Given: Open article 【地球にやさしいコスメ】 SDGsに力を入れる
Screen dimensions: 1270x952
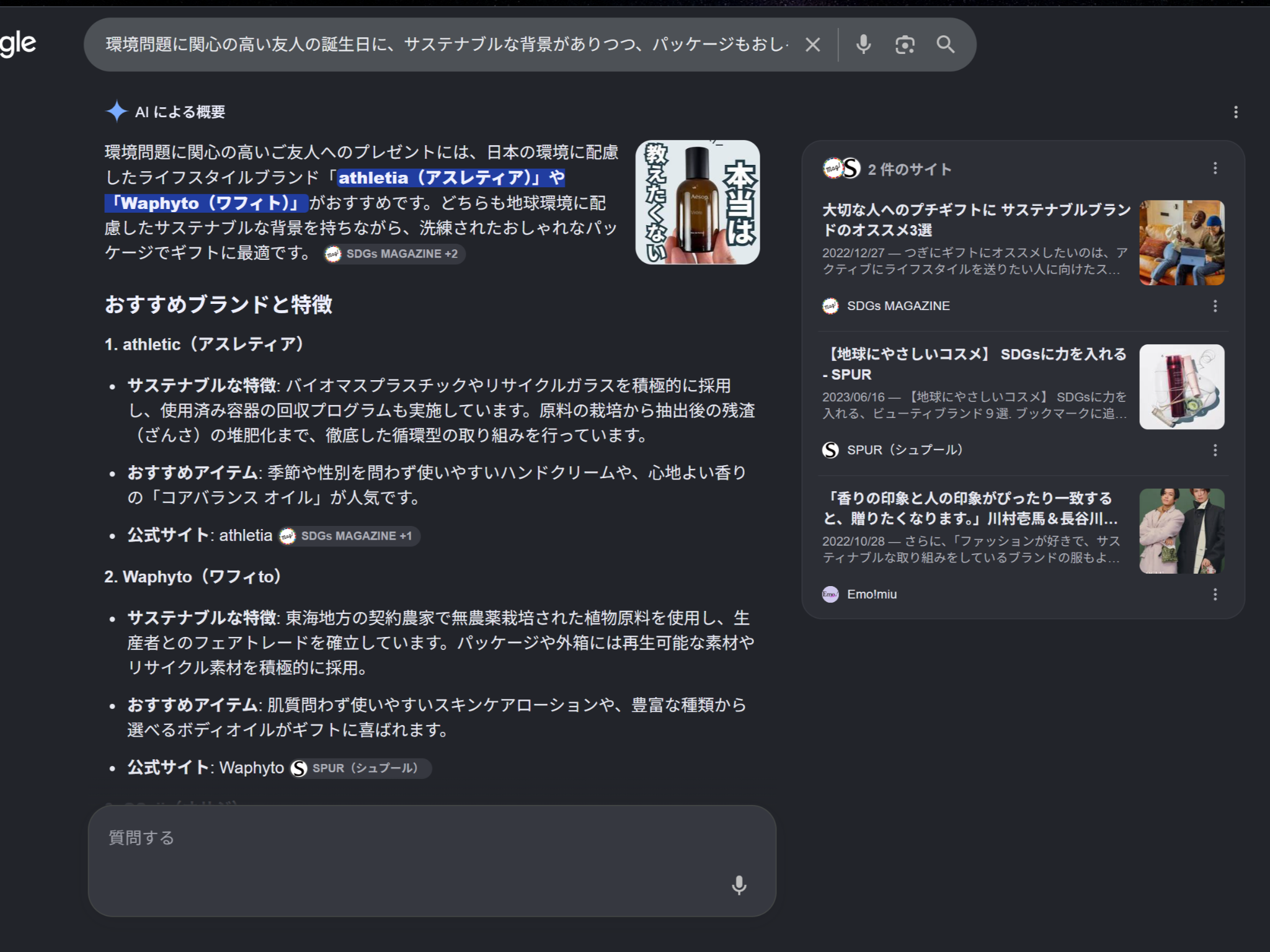Looking at the screenshot, I should pos(975,364).
